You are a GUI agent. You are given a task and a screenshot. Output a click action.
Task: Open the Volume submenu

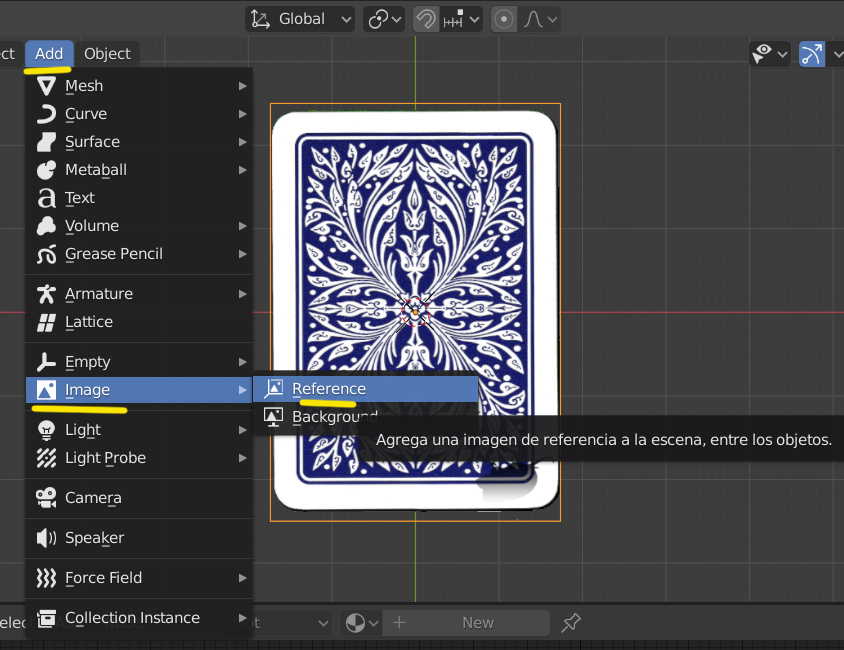pyautogui.click(x=139, y=226)
